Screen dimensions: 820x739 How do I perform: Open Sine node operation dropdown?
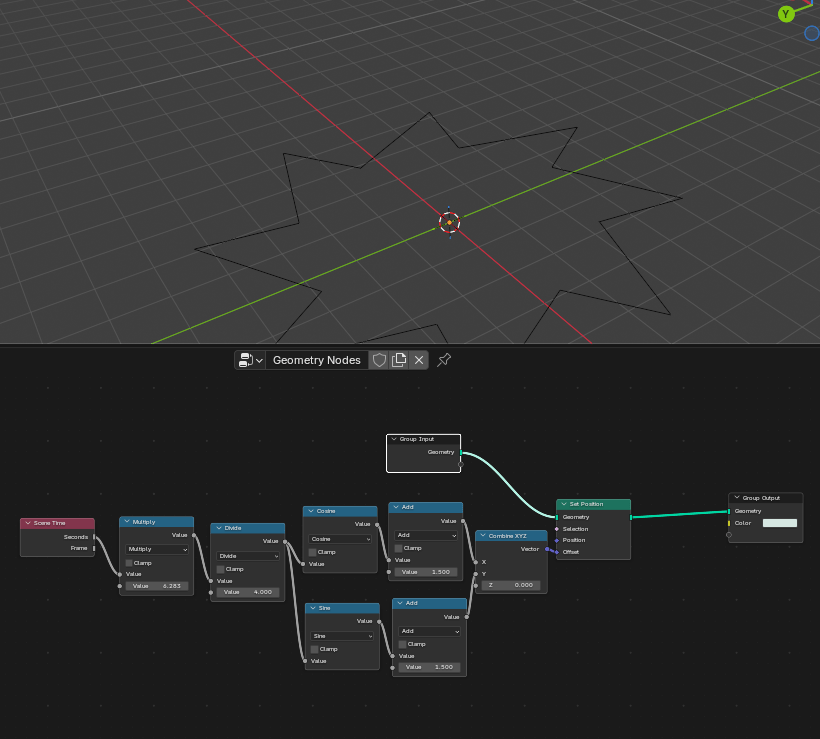[x=342, y=636]
